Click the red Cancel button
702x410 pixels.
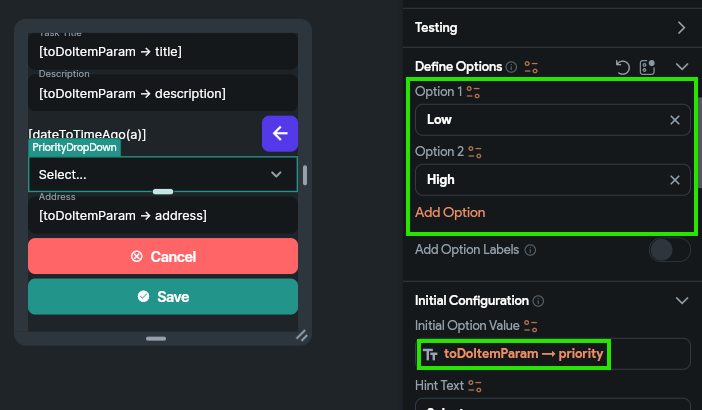[163, 256]
